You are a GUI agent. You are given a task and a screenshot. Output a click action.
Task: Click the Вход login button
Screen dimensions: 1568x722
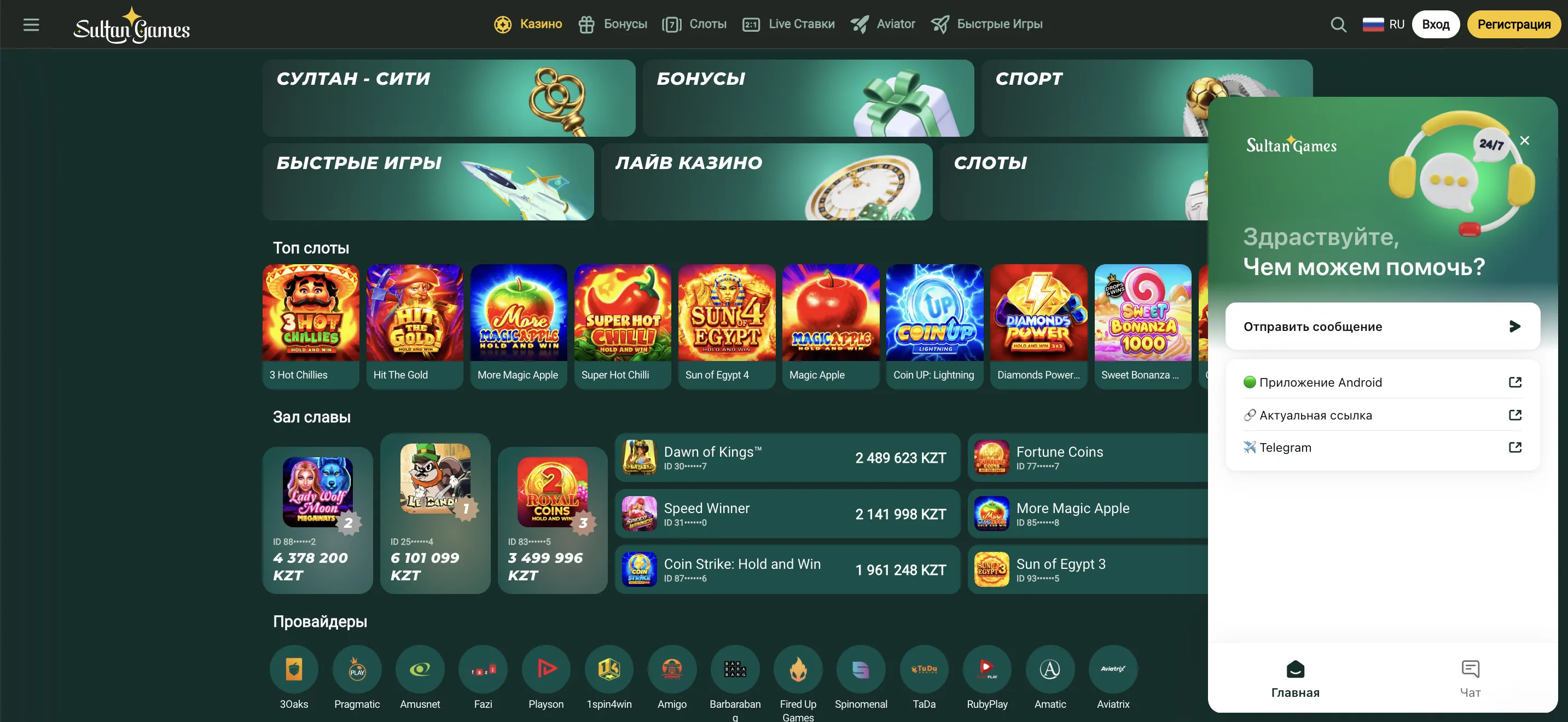(1435, 25)
